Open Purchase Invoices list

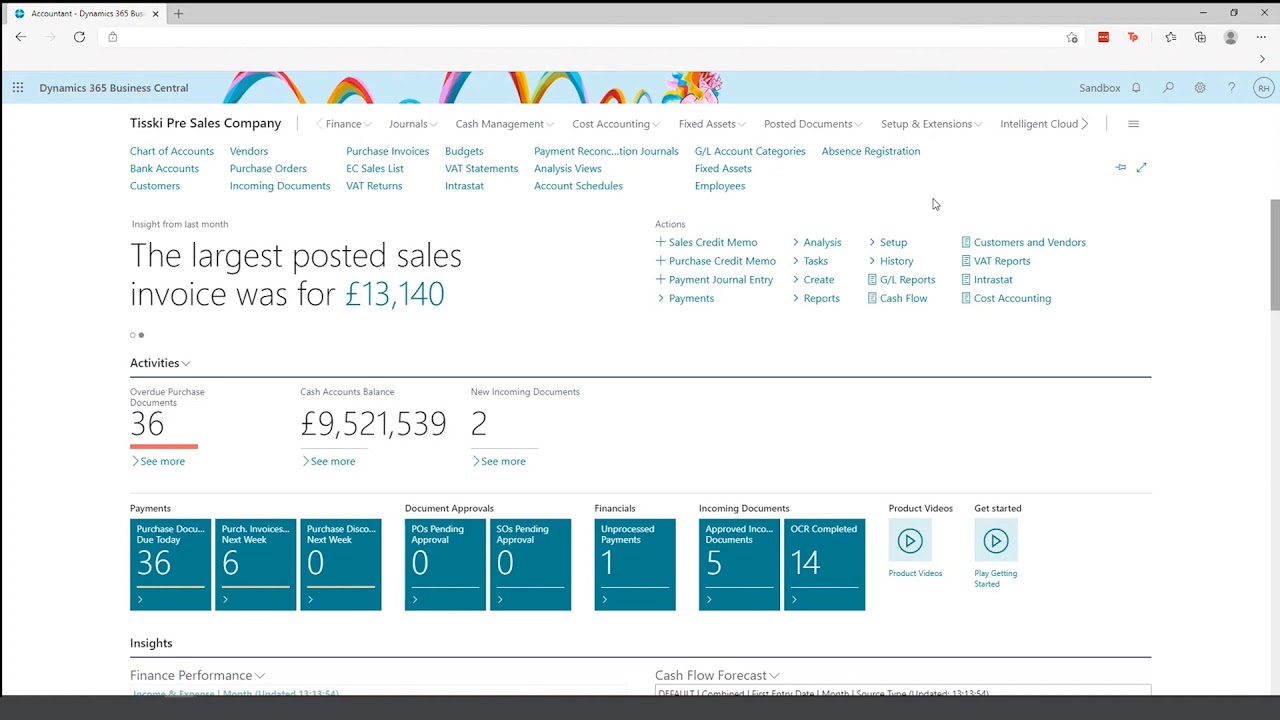(x=388, y=151)
